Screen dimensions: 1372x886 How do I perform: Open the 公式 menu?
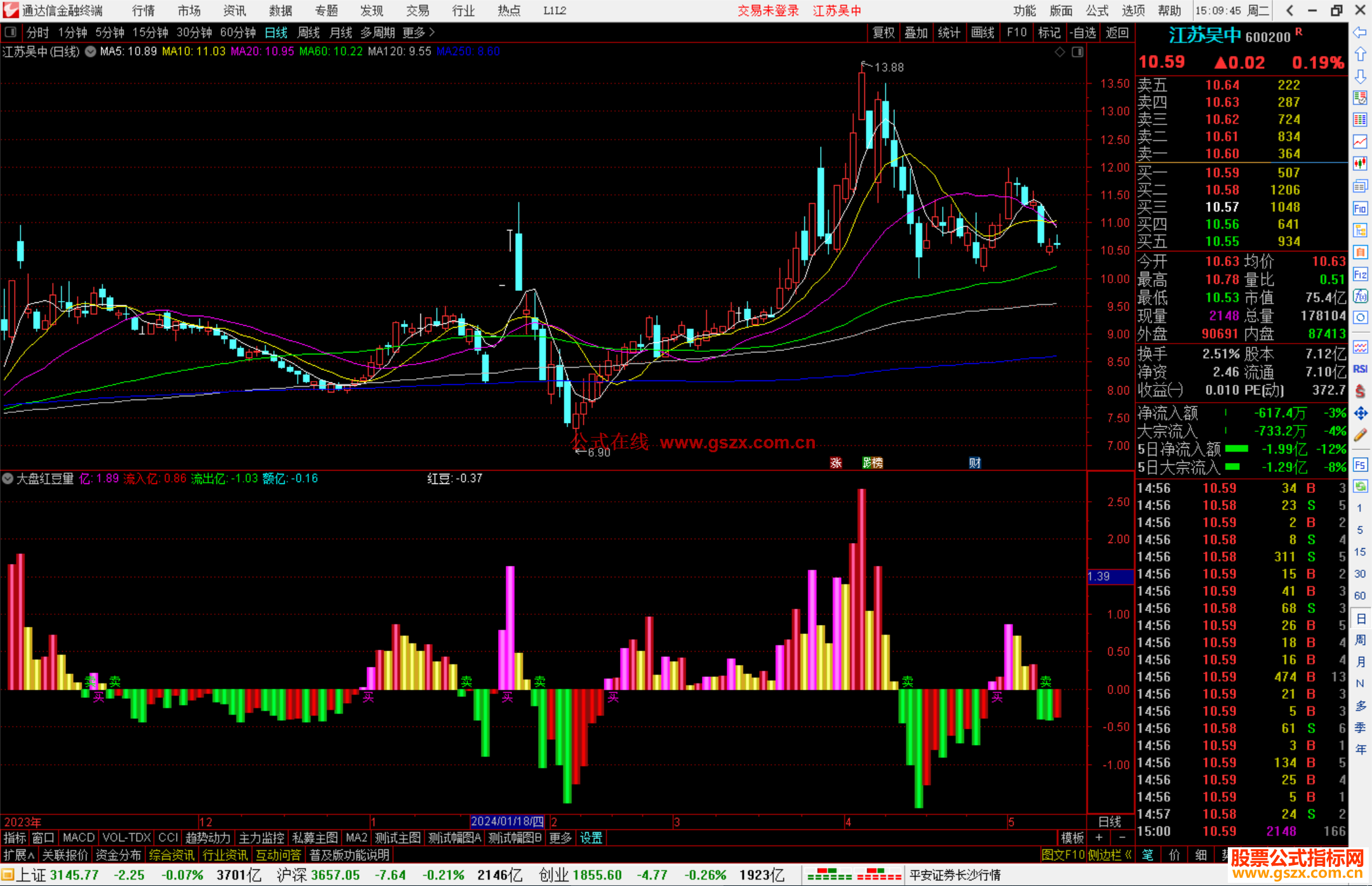(x=1096, y=10)
